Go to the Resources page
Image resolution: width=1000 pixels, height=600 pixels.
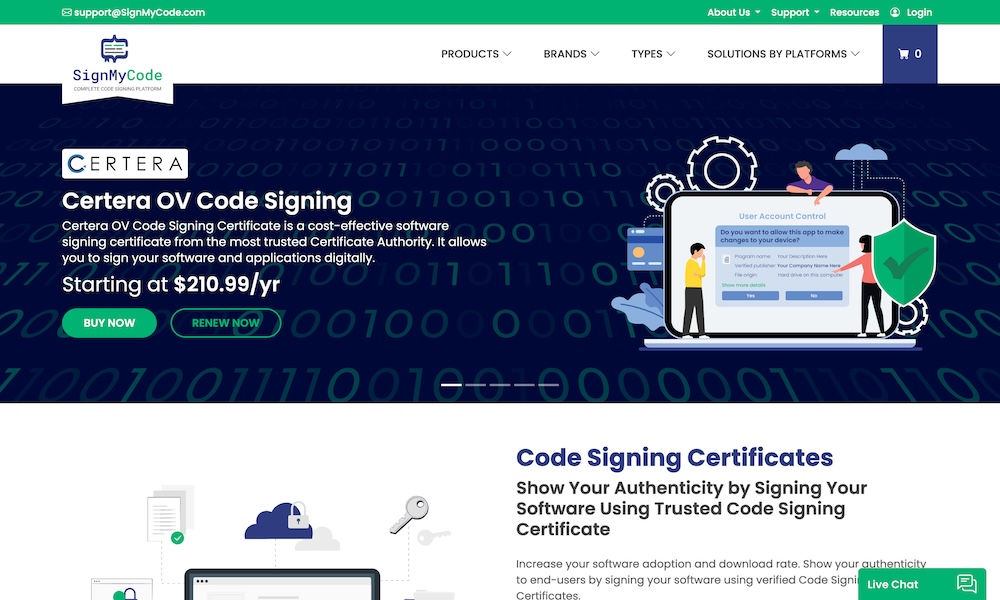[x=854, y=13]
